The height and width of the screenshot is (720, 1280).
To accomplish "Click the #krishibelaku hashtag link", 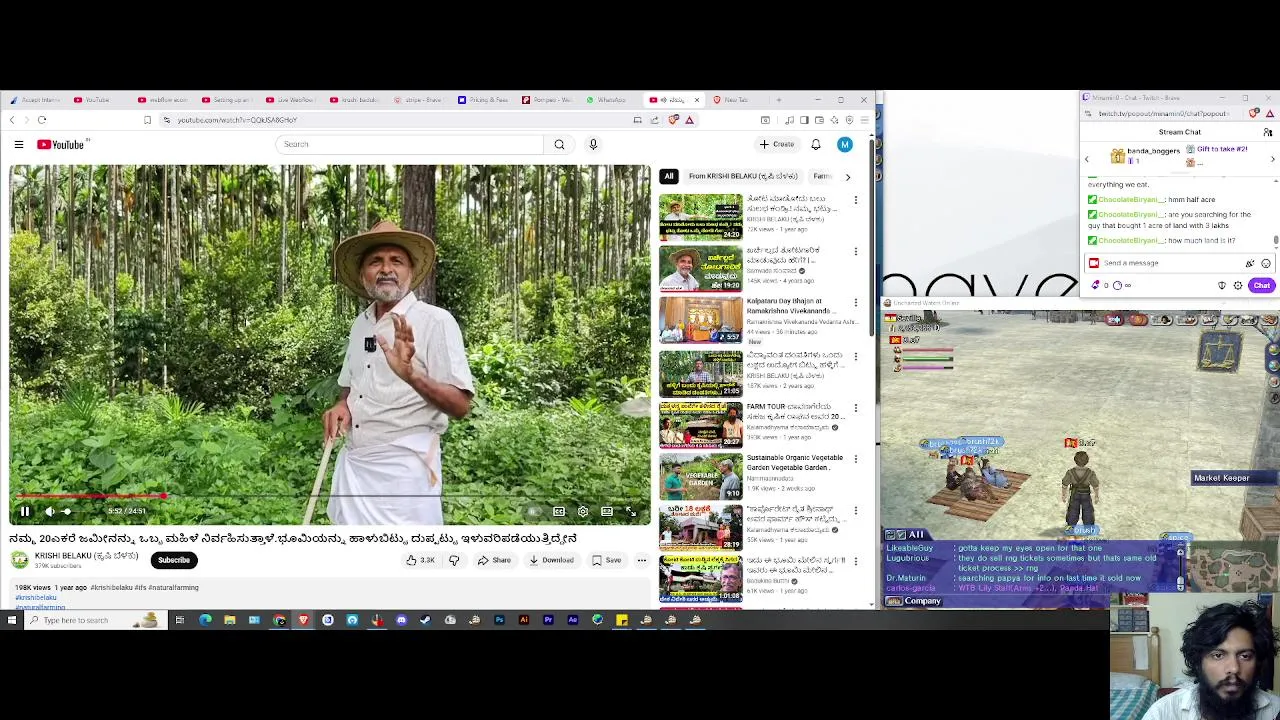I will (36, 598).
